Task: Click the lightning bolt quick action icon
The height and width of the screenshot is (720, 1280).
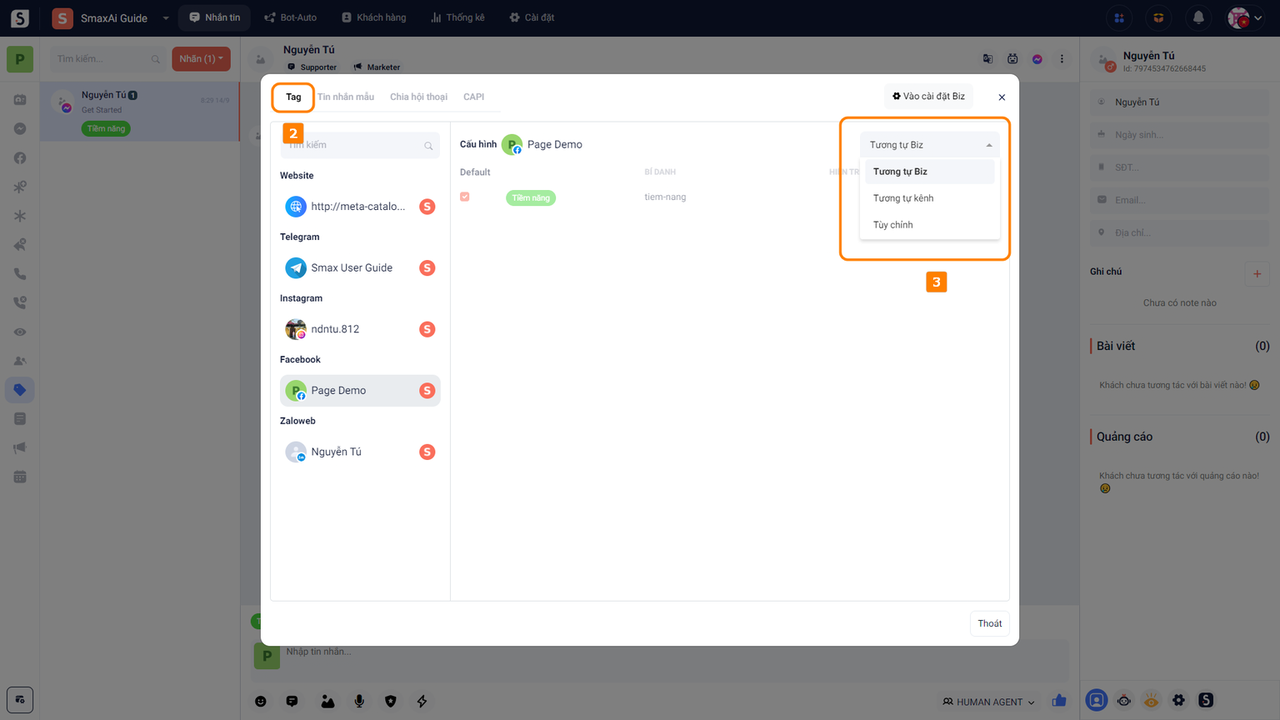Action: (x=422, y=702)
